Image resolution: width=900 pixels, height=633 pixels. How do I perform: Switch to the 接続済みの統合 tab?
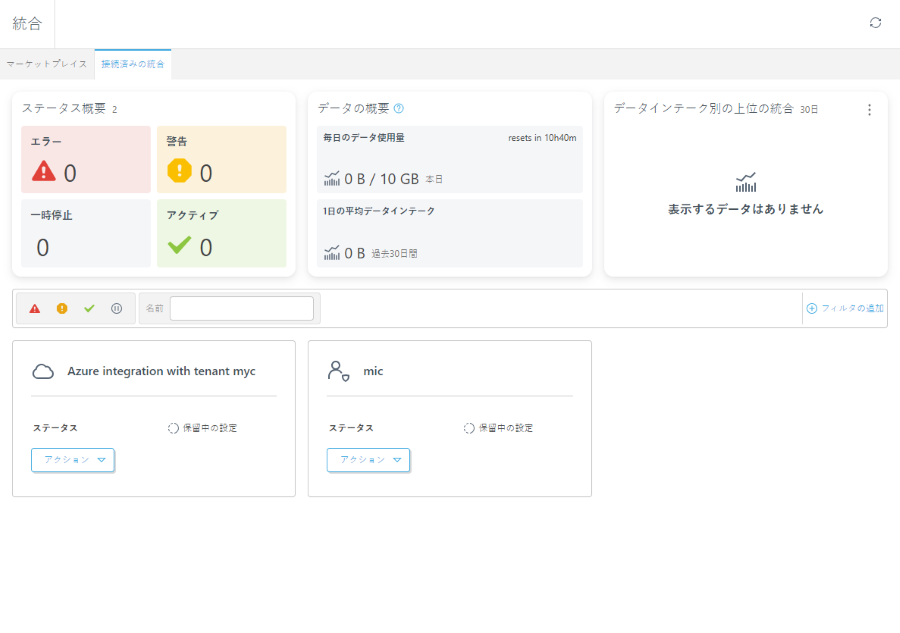pyautogui.click(x=133, y=64)
